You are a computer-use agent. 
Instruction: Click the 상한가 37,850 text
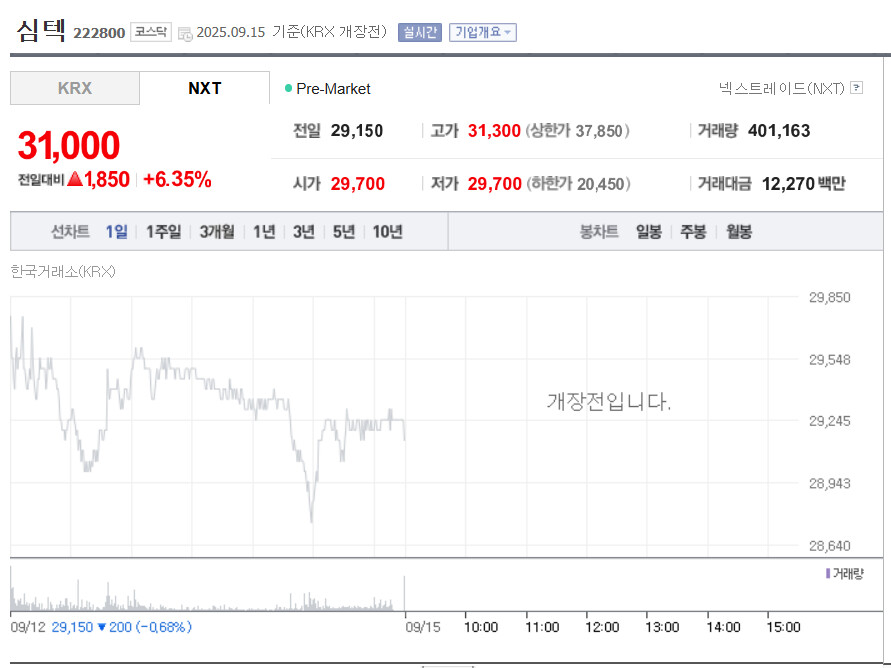(577, 131)
